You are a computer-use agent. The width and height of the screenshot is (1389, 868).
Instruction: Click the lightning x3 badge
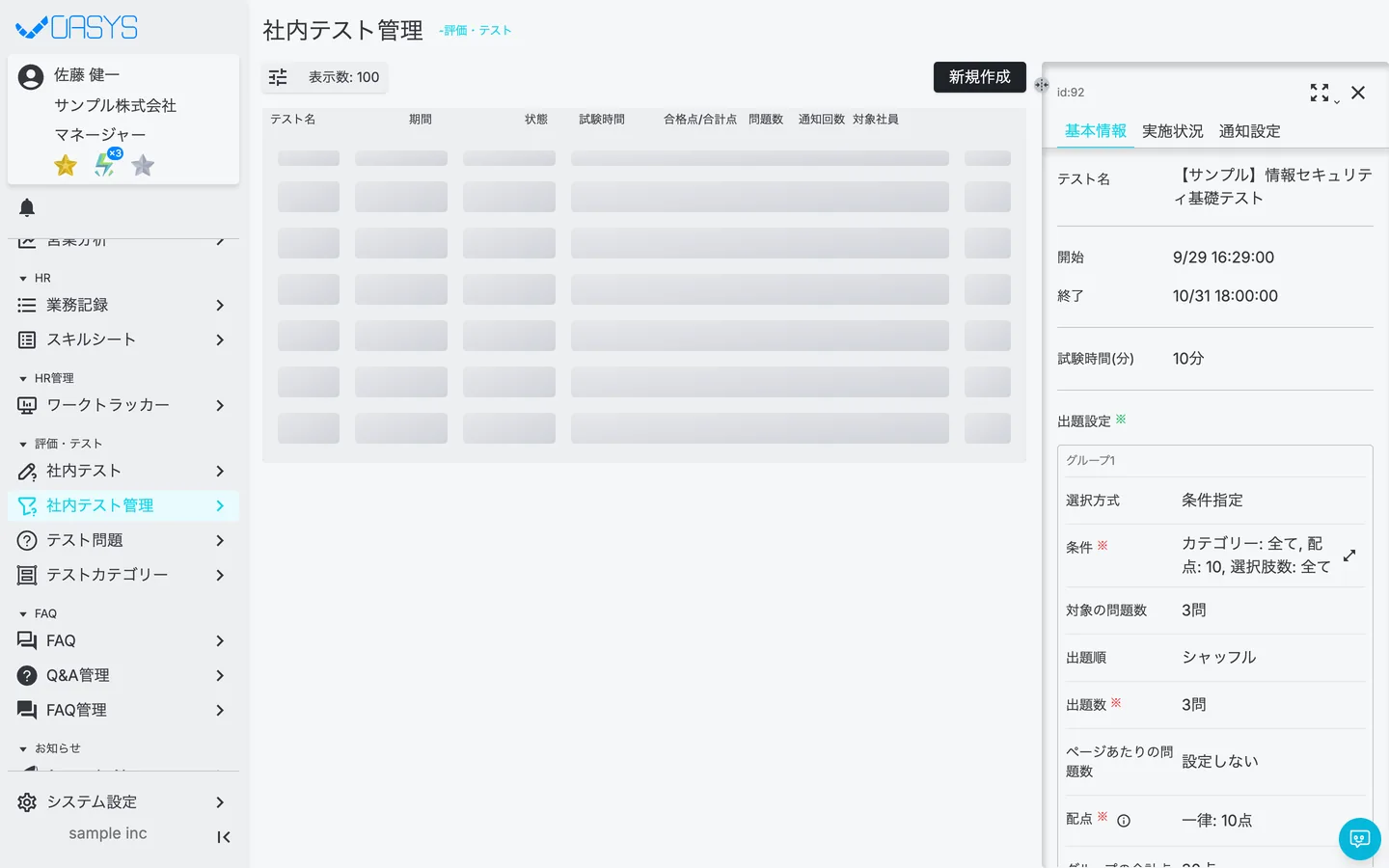click(106, 164)
